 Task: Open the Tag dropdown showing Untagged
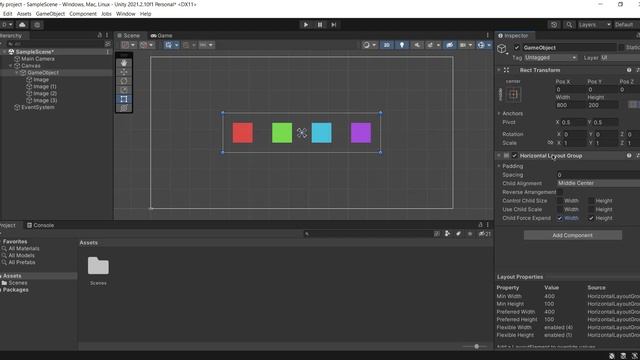click(551, 58)
